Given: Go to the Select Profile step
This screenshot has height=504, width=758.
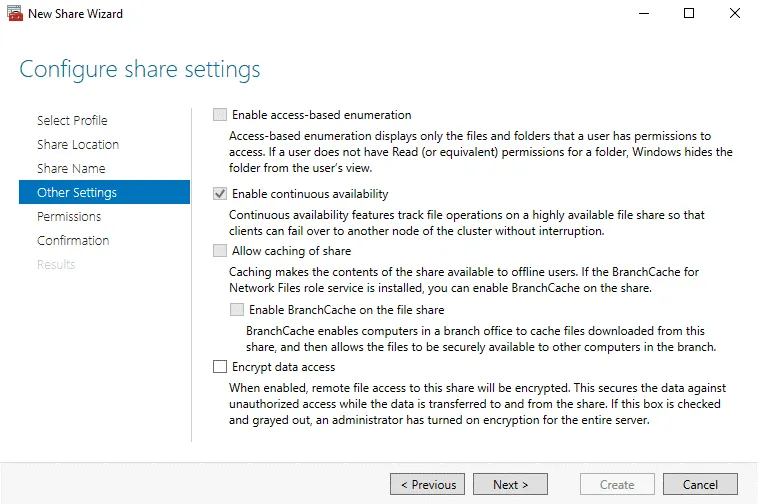Looking at the screenshot, I should coord(72,120).
